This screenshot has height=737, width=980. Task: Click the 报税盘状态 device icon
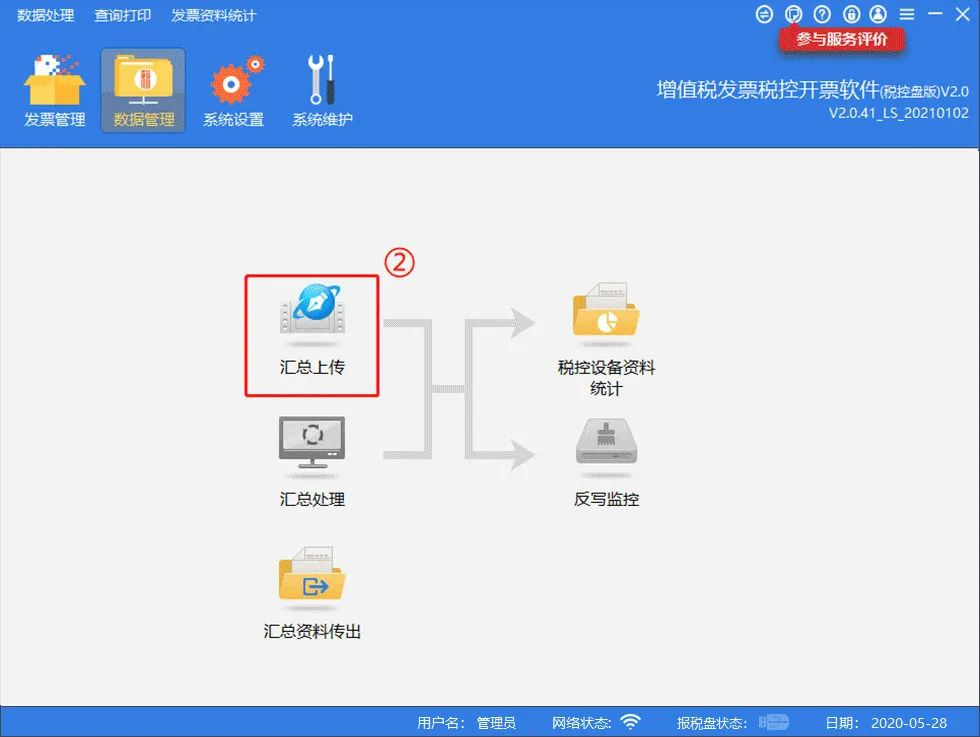click(774, 722)
